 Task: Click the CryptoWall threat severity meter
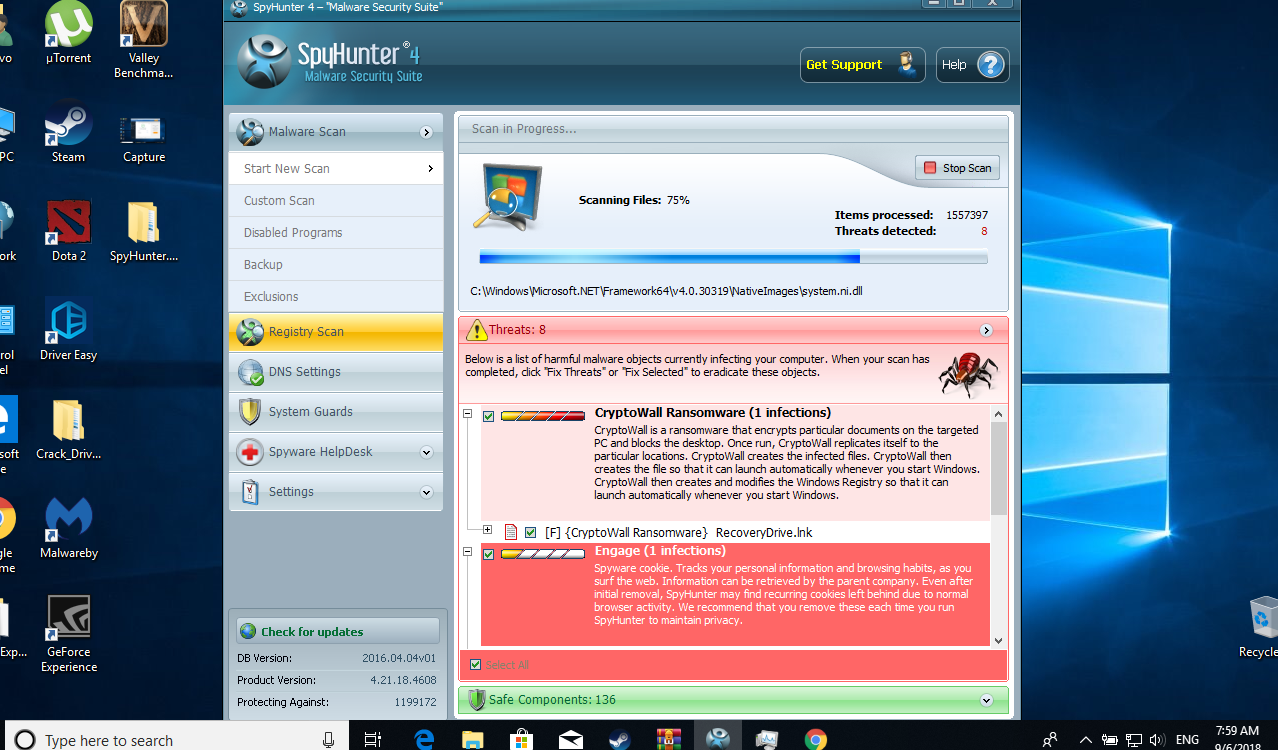click(x=543, y=416)
